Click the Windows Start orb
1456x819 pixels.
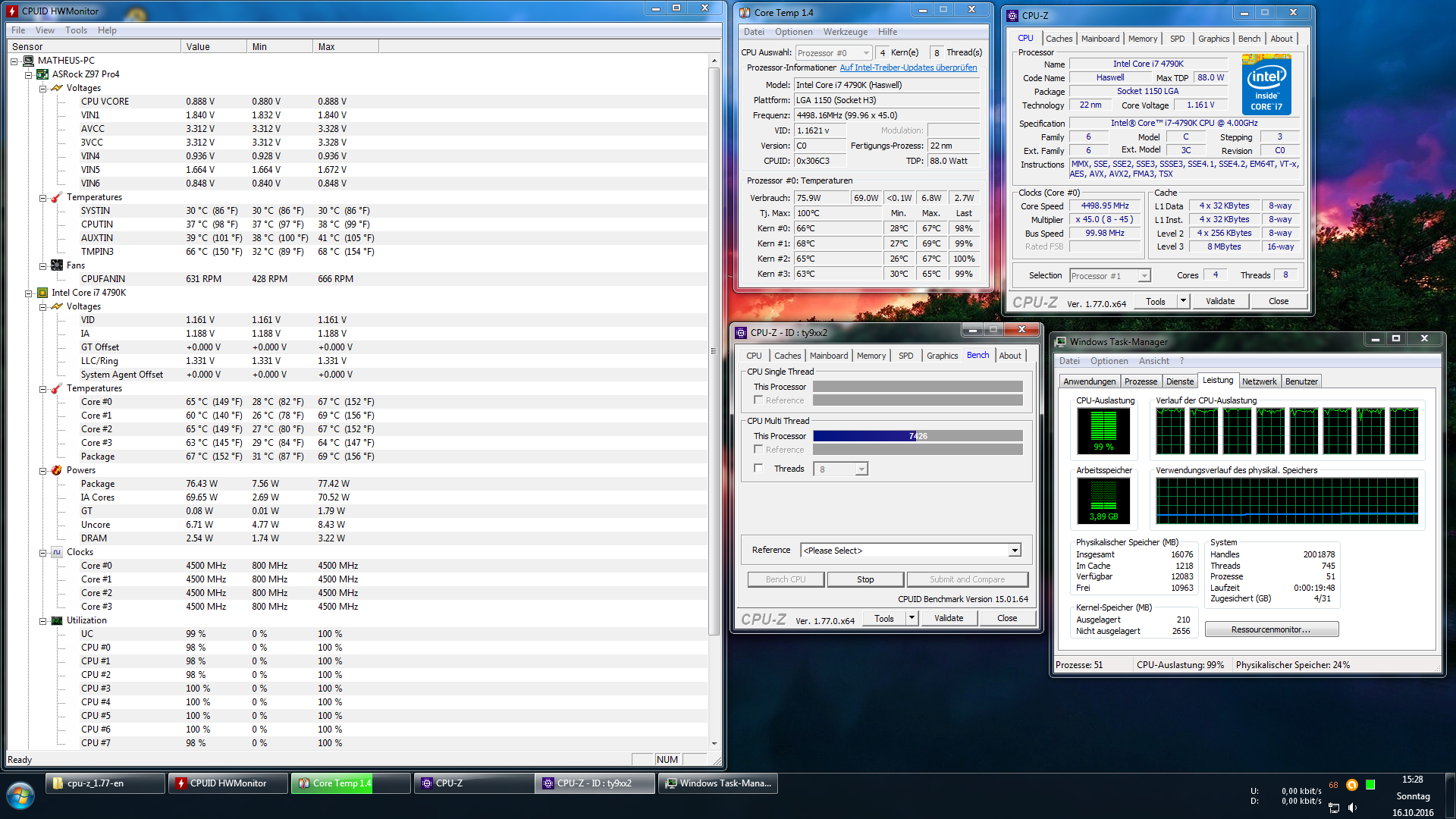pos(20,796)
